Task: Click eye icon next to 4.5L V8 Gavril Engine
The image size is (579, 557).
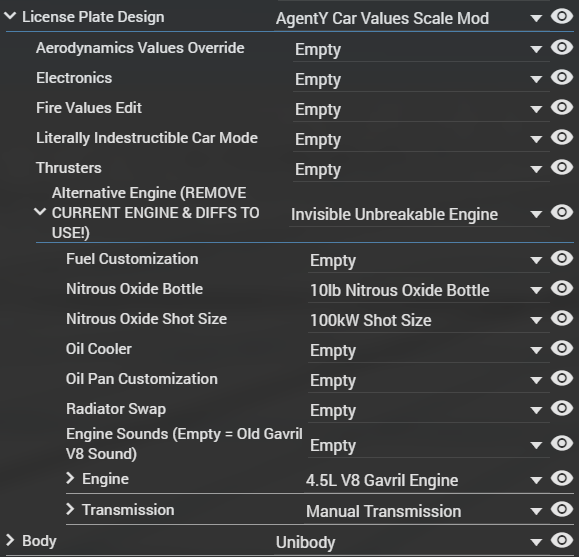Action: click(562, 478)
